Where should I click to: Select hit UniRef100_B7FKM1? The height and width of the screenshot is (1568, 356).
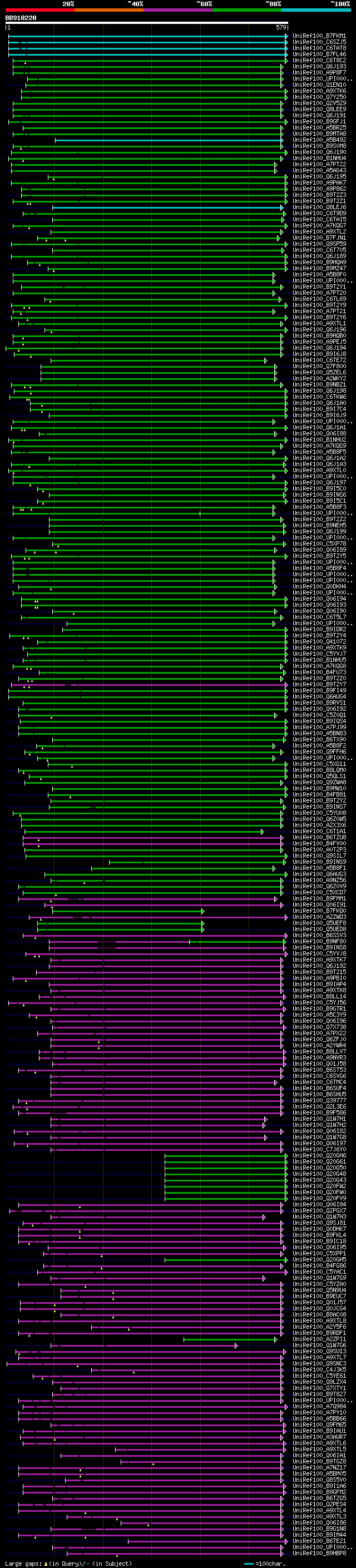click(x=319, y=36)
